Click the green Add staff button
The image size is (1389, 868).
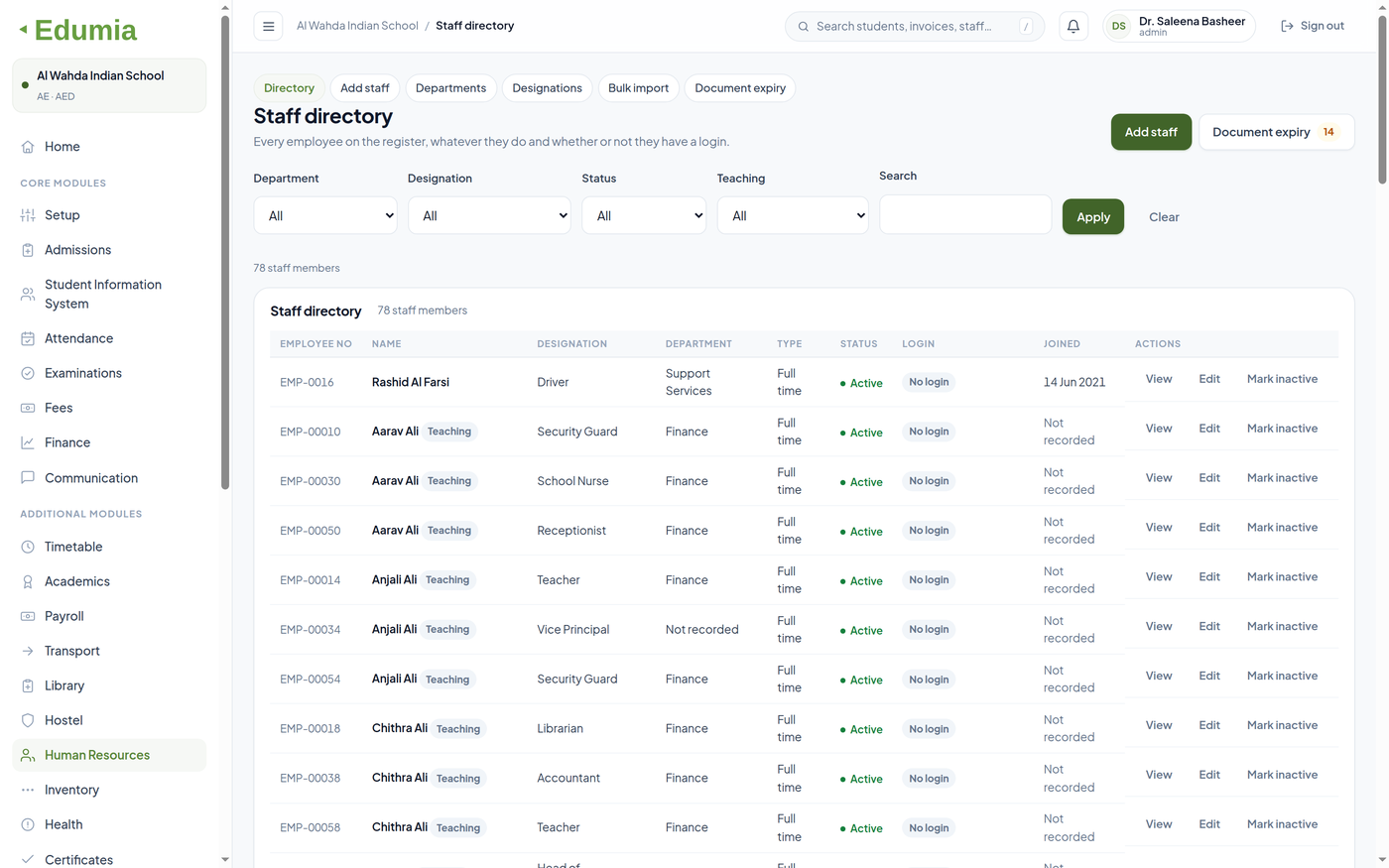(1151, 132)
